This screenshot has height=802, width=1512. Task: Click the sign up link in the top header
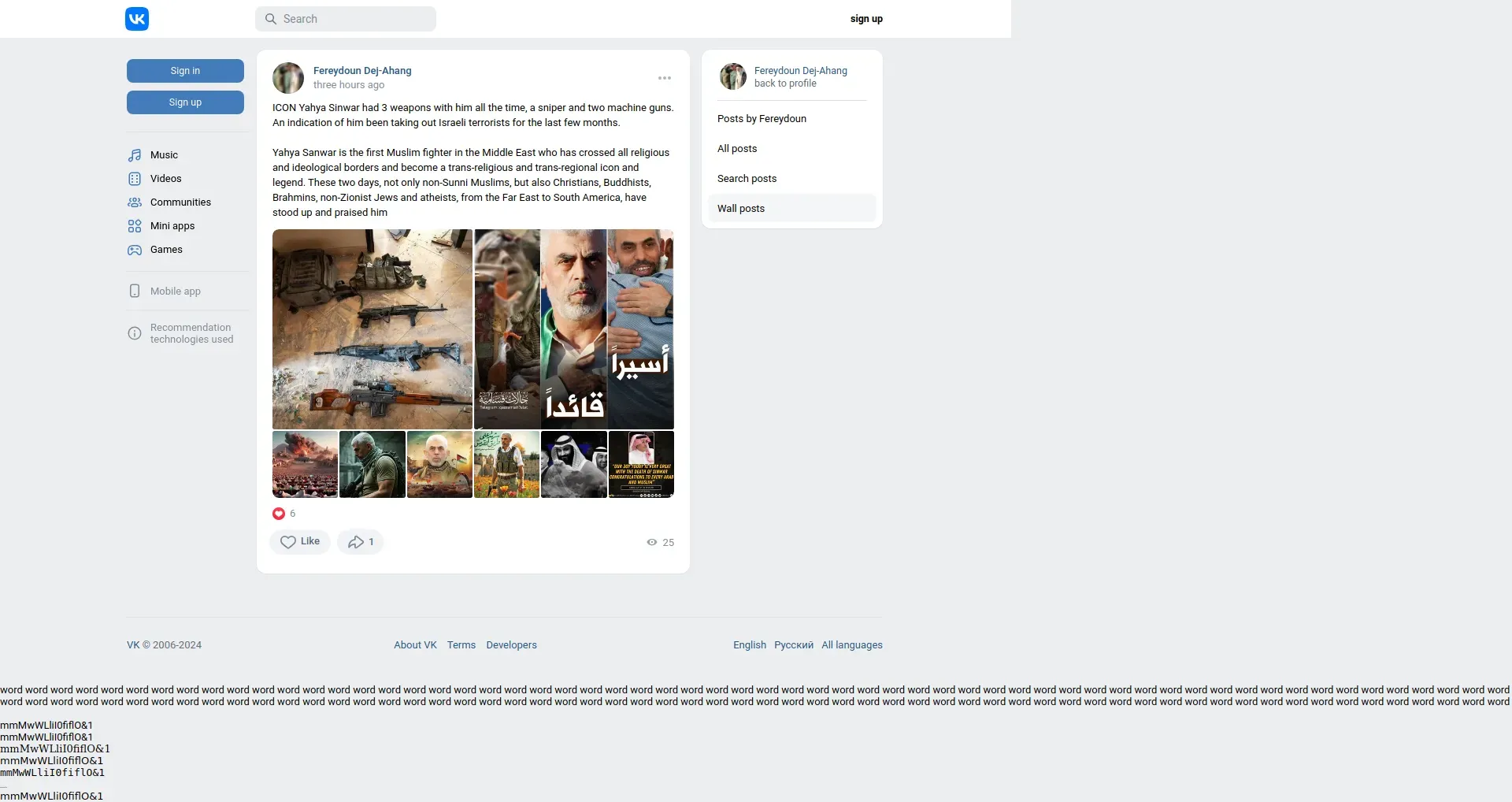coord(866,19)
